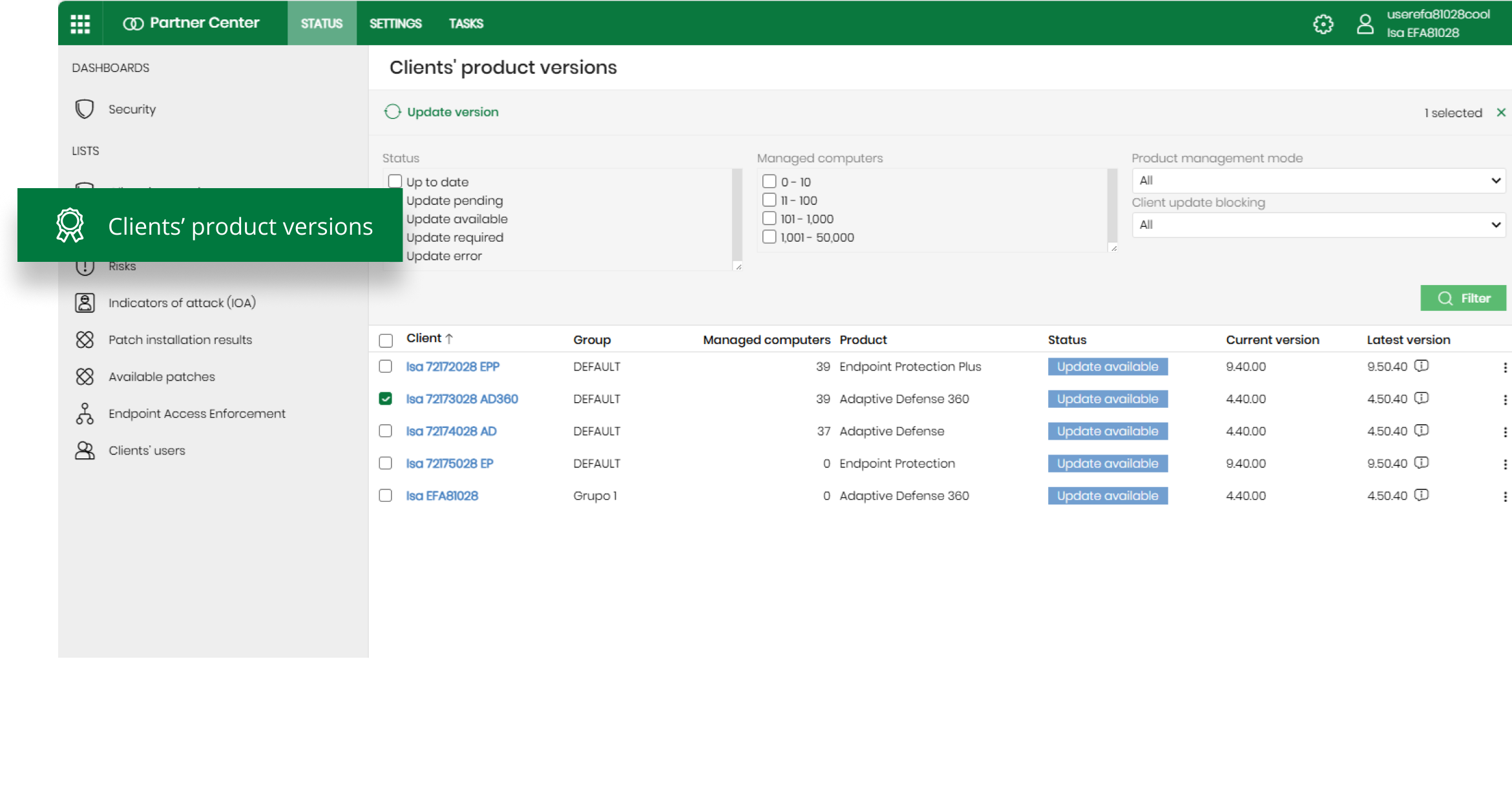
Task: Open Indicators of attack (IOA) icon
Action: click(x=85, y=303)
